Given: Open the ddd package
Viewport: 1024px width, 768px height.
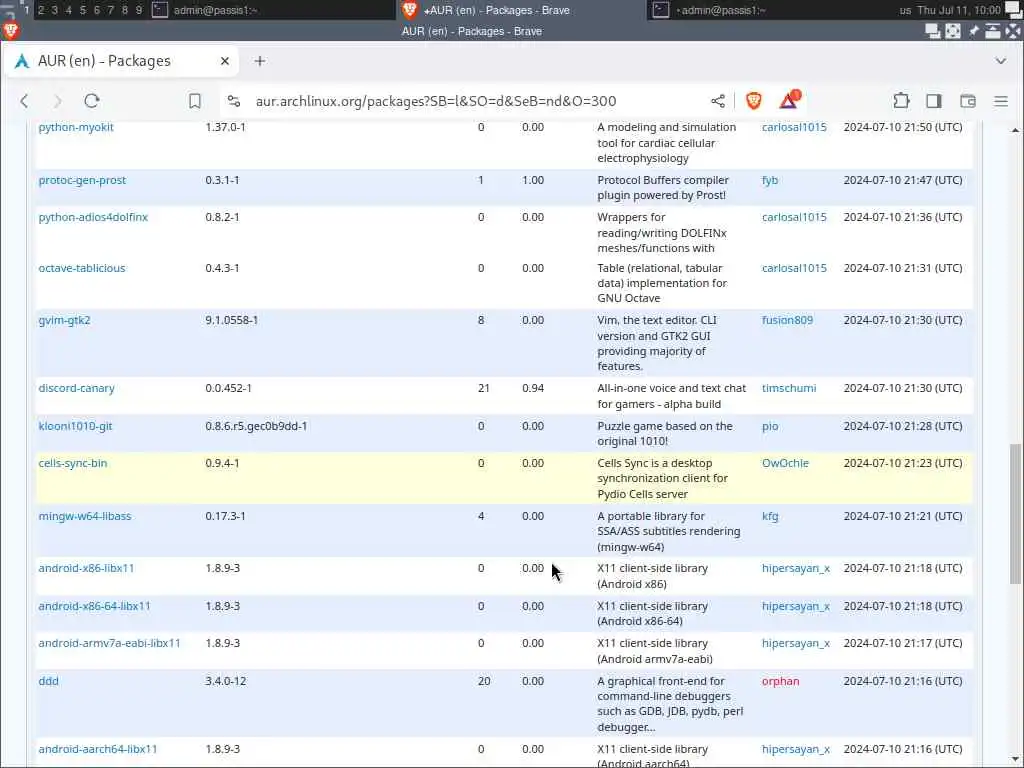Looking at the screenshot, I should pyautogui.click(x=48, y=682).
